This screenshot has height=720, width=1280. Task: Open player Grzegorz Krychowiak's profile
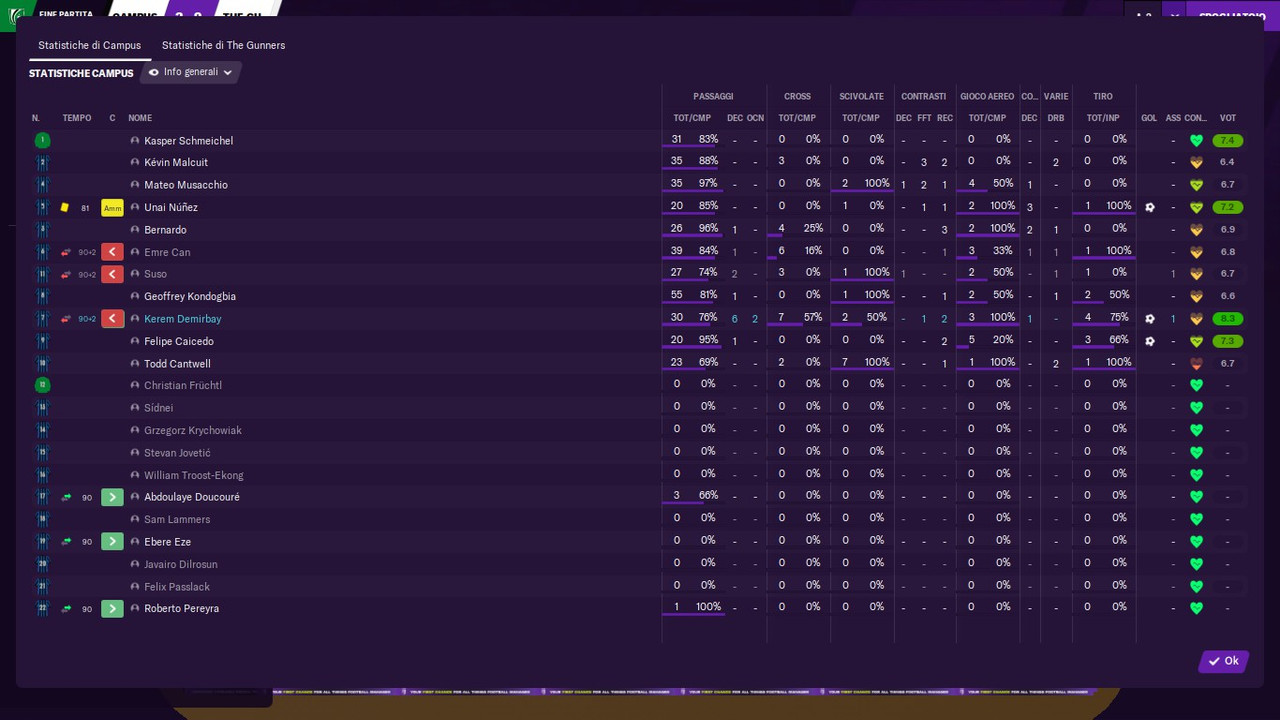click(x=193, y=431)
